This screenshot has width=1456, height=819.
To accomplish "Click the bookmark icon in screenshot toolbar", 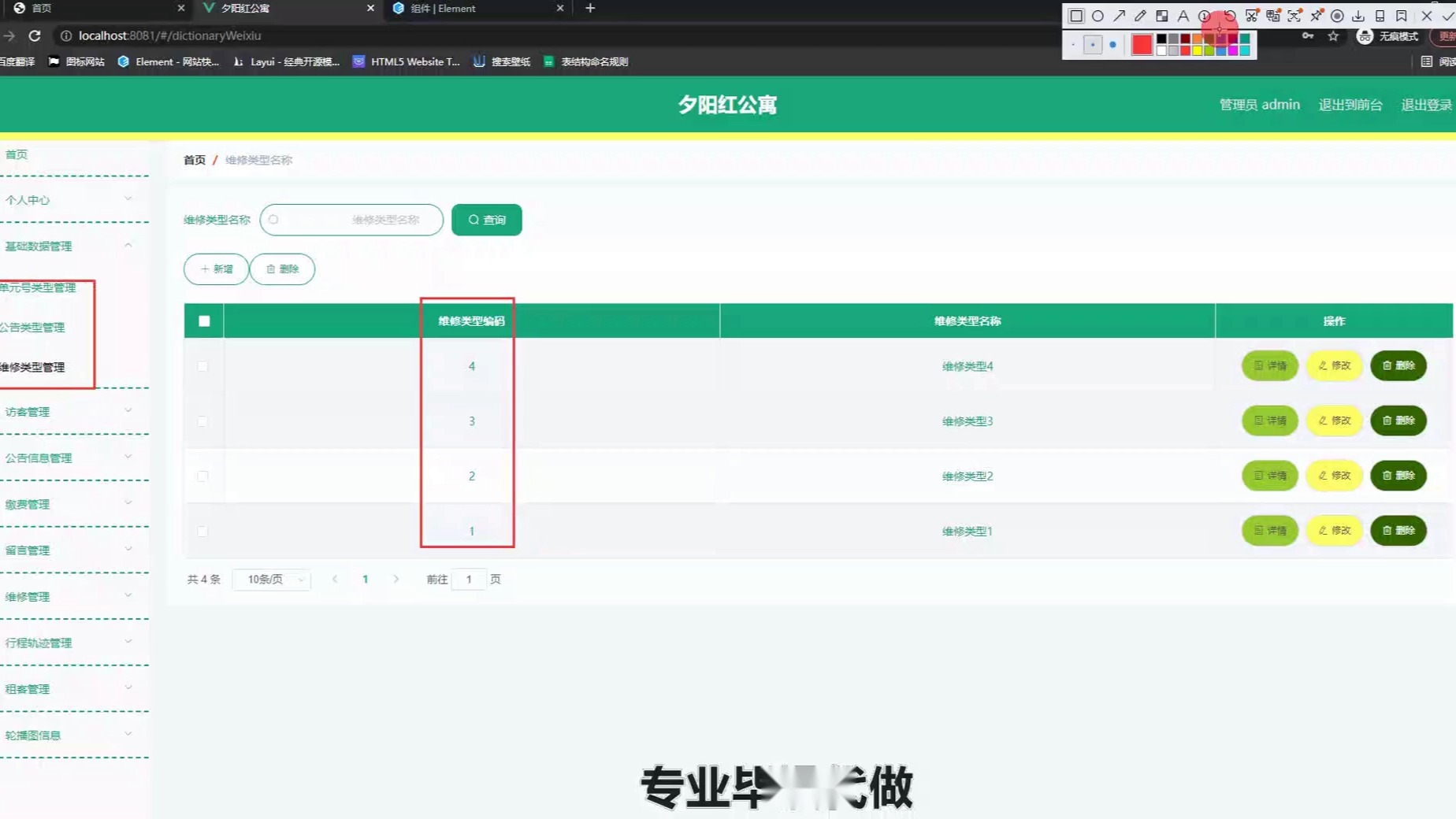I will coord(1402,16).
